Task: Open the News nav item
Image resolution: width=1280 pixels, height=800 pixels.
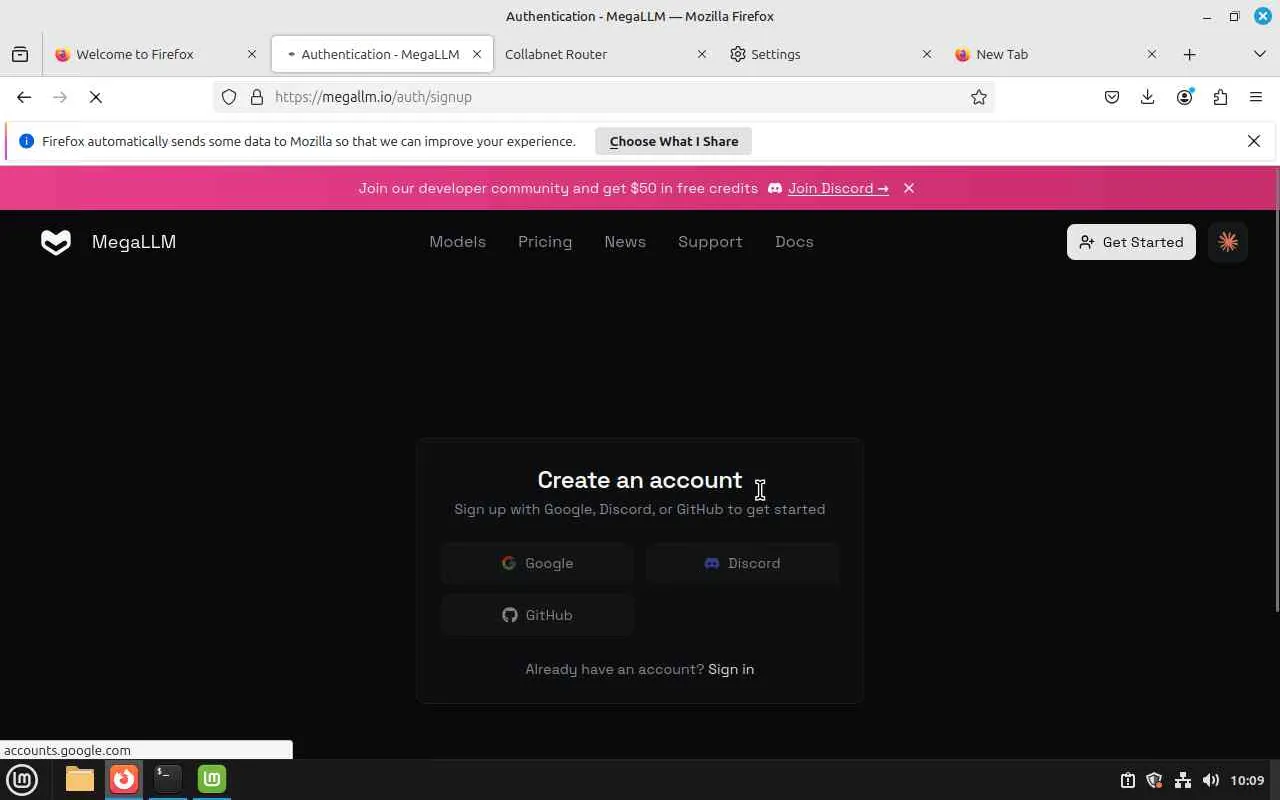Action: (x=625, y=242)
